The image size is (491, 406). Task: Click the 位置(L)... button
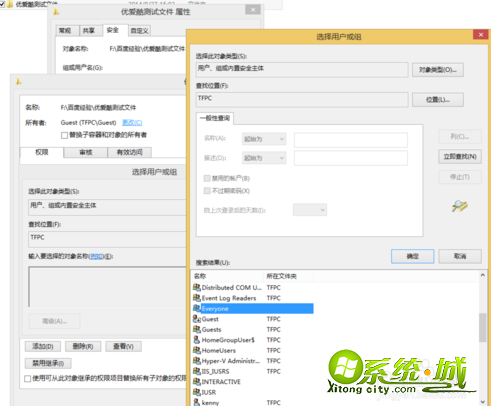pos(438,100)
